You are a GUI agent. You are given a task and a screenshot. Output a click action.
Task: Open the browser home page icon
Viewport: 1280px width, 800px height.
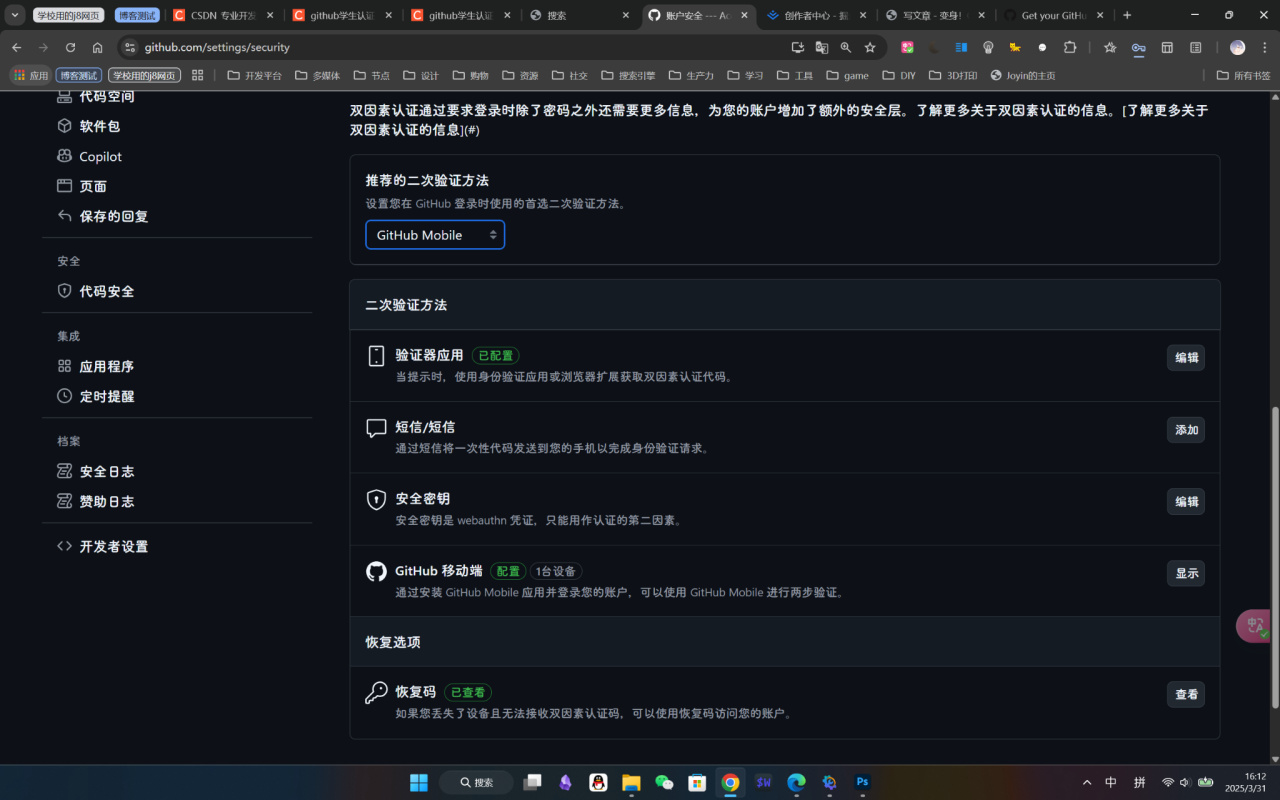pyautogui.click(x=97, y=47)
